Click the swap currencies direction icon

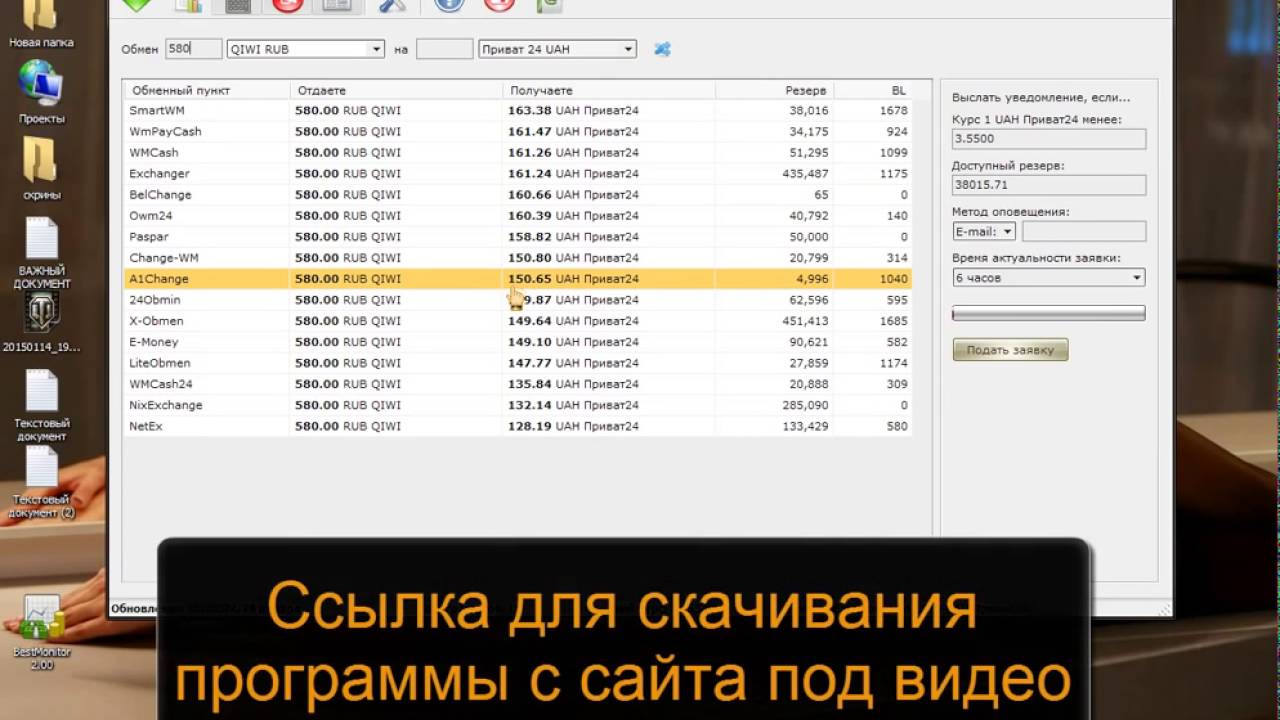(x=662, y=49)
